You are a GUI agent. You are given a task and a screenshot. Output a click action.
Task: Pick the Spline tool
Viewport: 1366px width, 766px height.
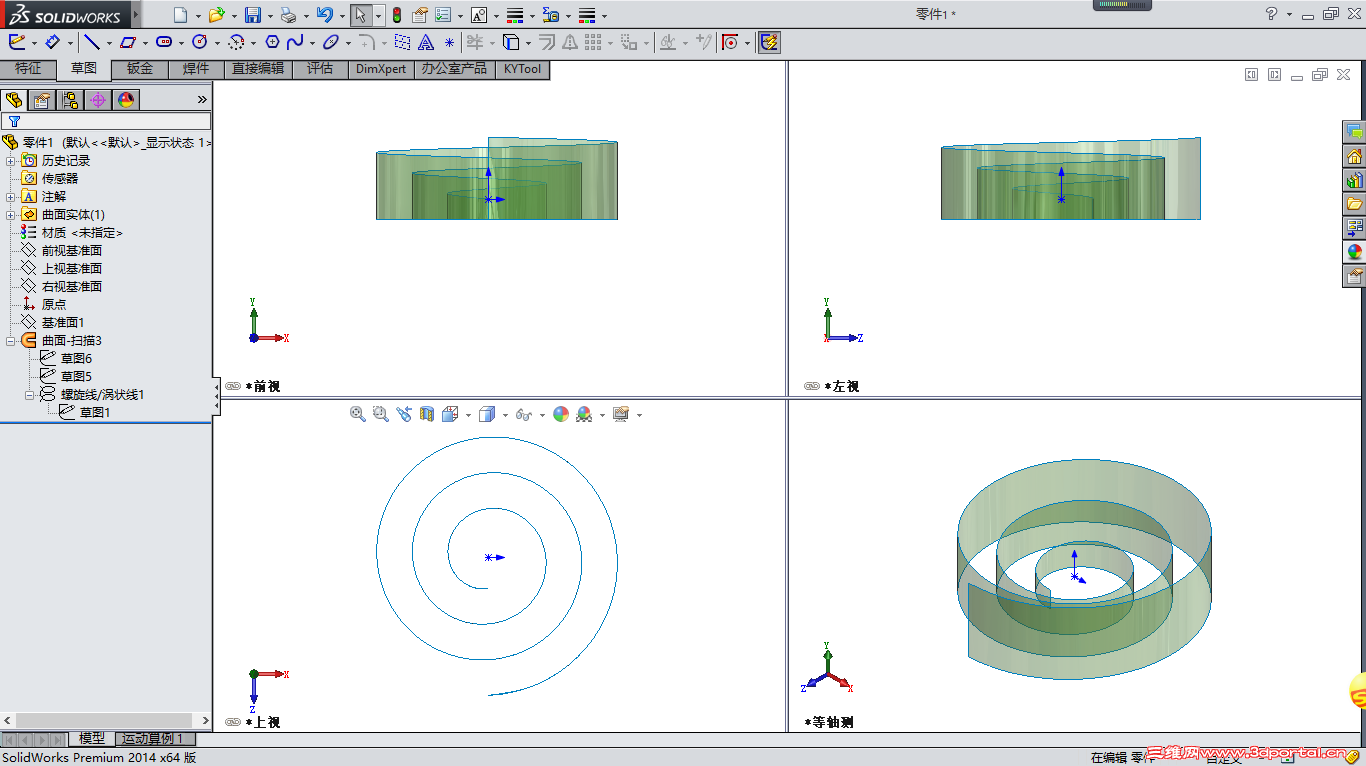(295, 42)
